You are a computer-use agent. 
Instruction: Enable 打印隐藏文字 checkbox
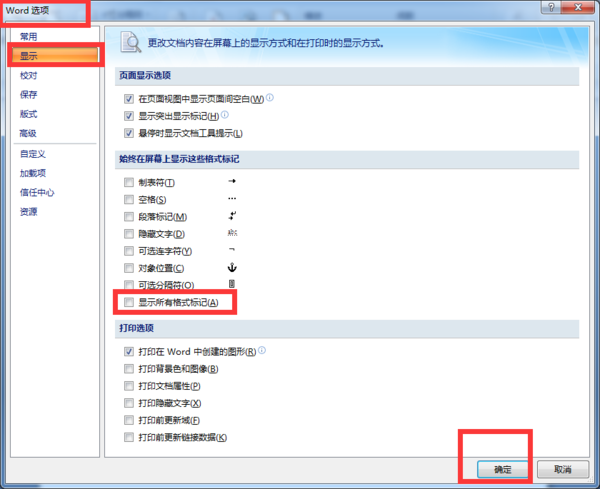click(129, 403)
